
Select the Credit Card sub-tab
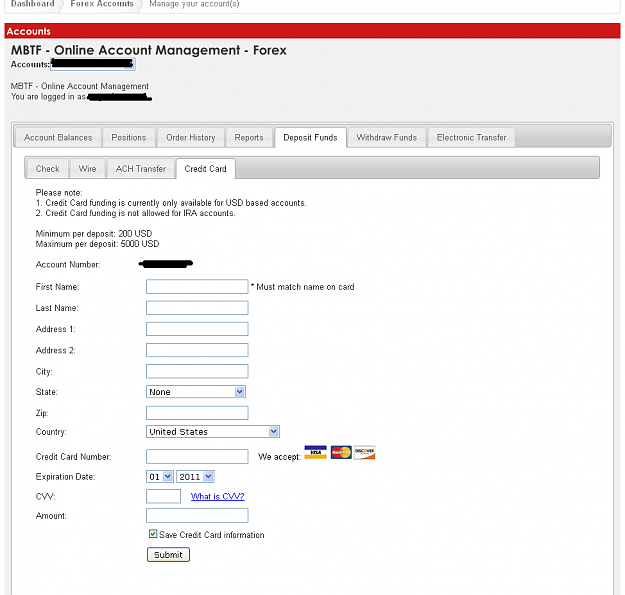point(205,169)
